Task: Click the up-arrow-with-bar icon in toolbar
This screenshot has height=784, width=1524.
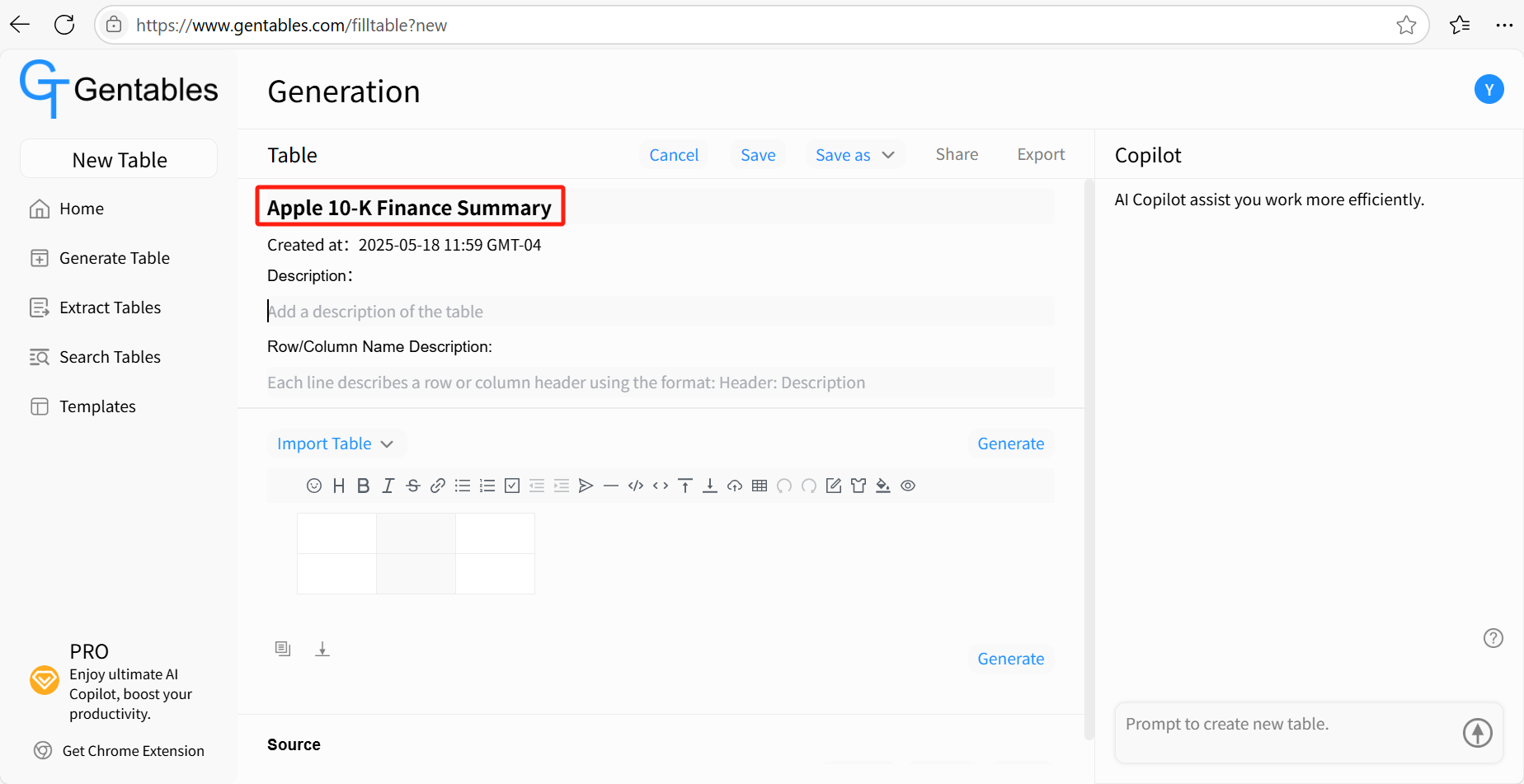Action: click(685, 486)
